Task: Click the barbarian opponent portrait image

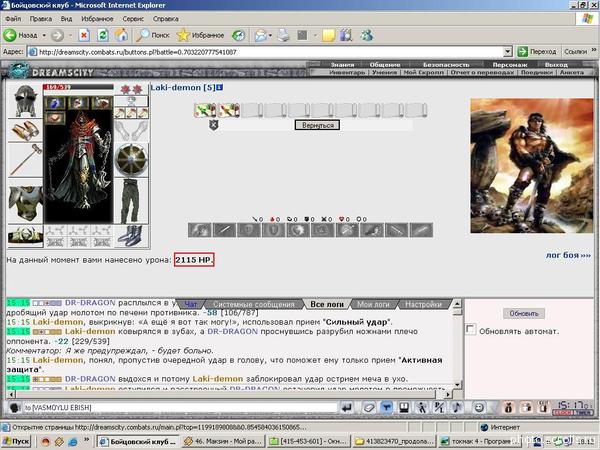Action: 532,166
